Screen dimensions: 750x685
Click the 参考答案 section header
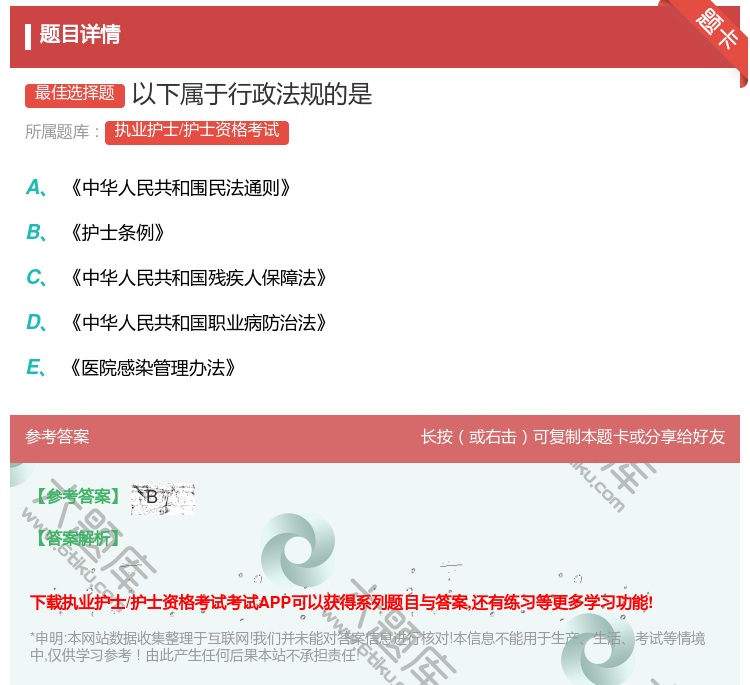[x=57, y=437]
